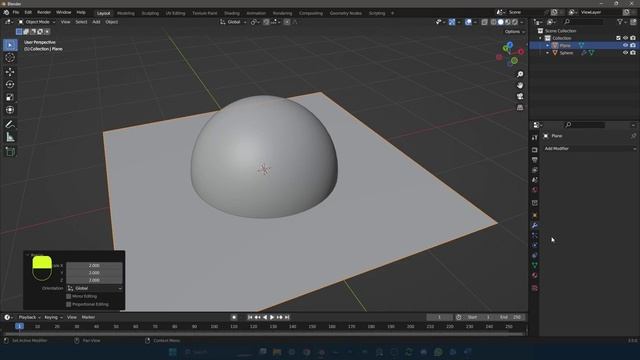Click the viewport zoom magnifier icon
The width and height of the screenshot is (640, 360).
coord(520,74)
